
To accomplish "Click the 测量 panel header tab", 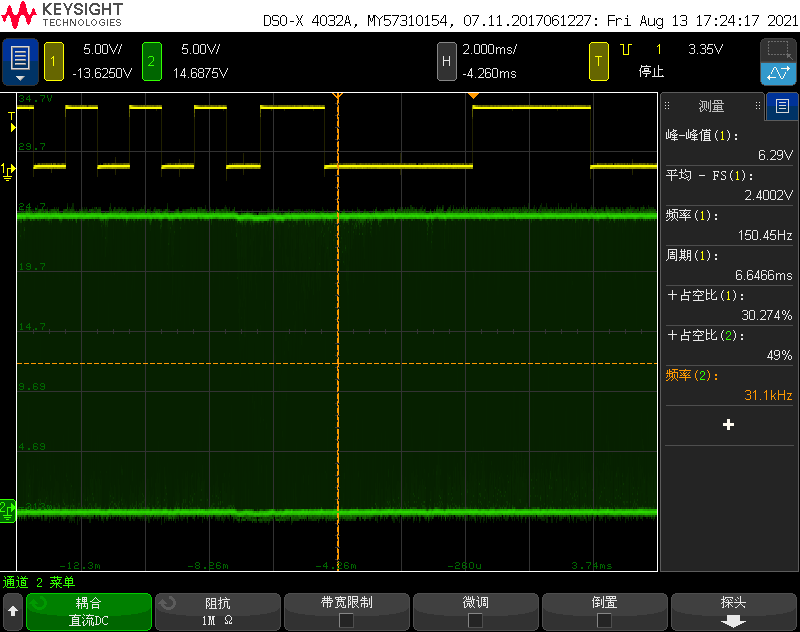I will coord(712,106).
